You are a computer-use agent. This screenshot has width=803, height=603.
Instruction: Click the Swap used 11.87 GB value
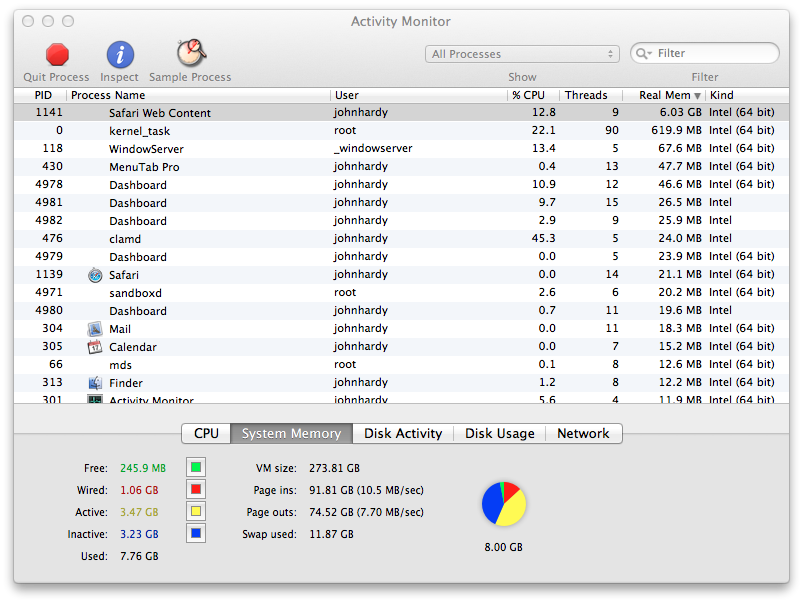tap(331, 534)
